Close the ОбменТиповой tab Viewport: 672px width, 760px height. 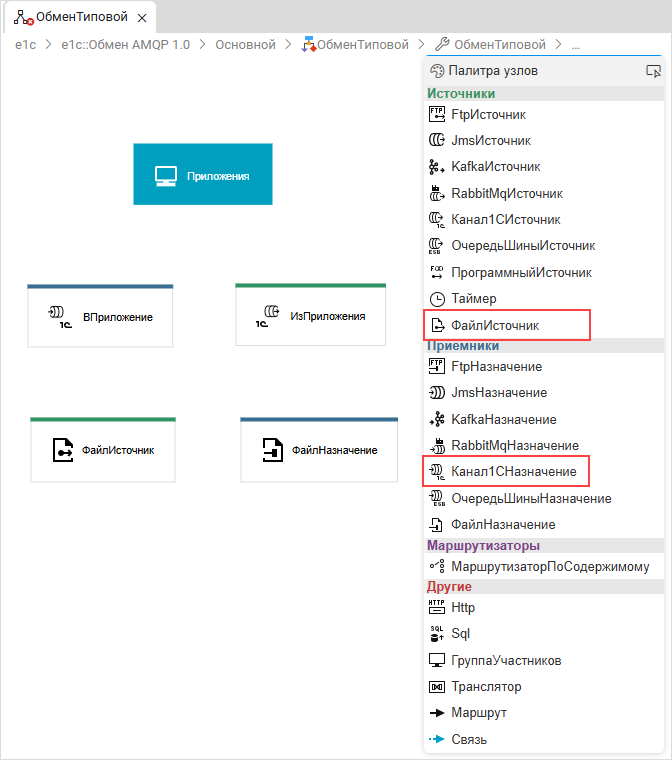pyautogui.click(x=142, y=19)
